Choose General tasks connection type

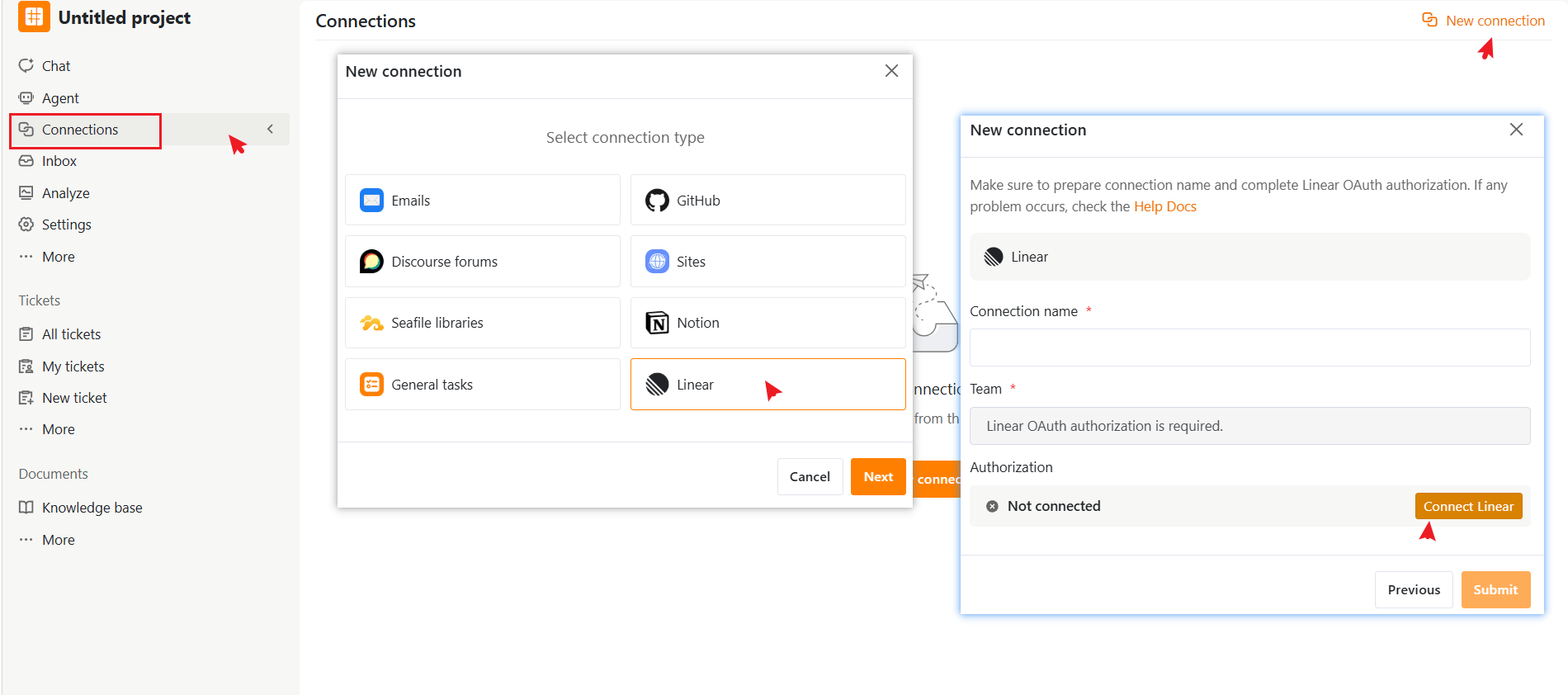pos(483,385)
